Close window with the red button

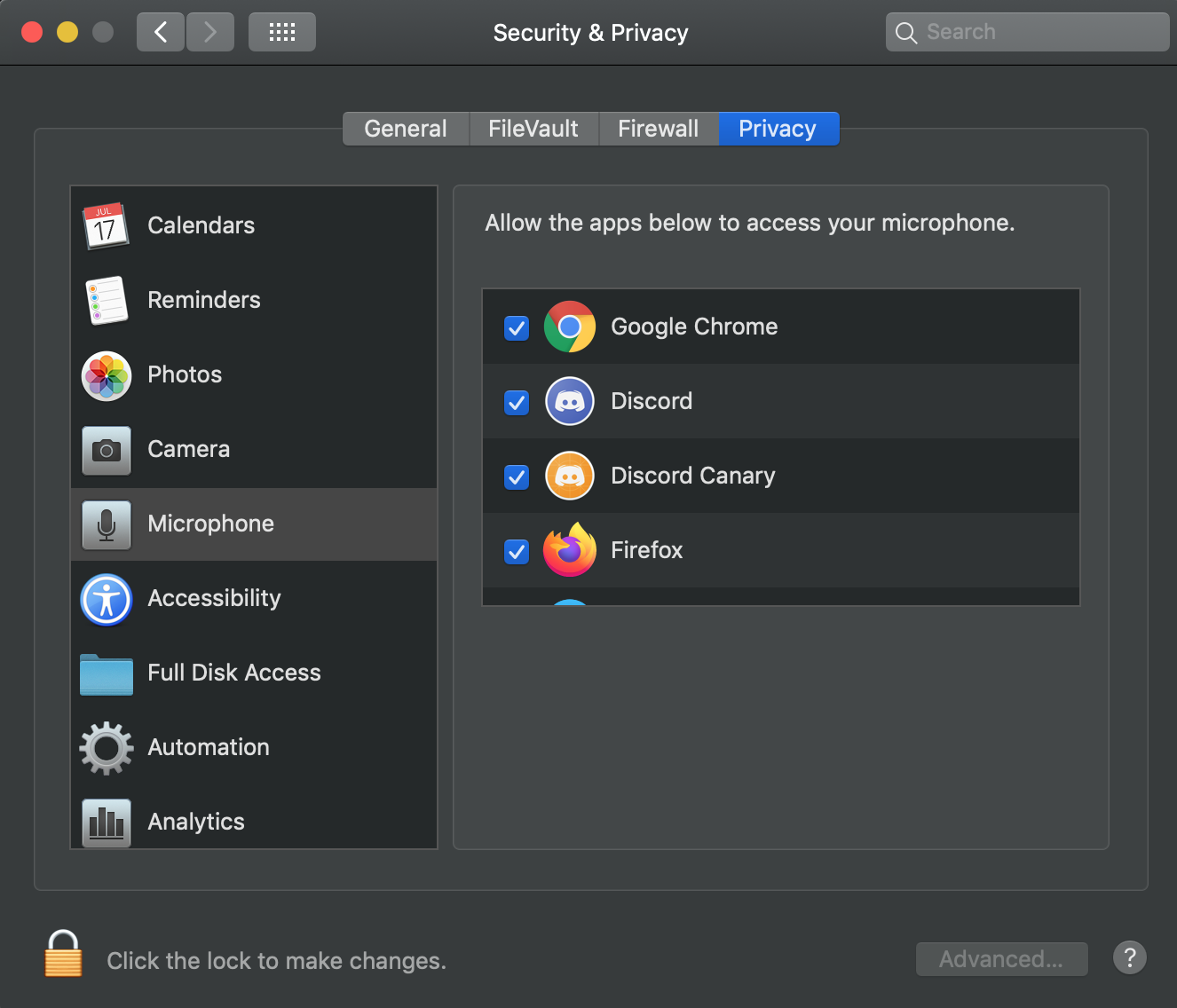coord(32,32)
